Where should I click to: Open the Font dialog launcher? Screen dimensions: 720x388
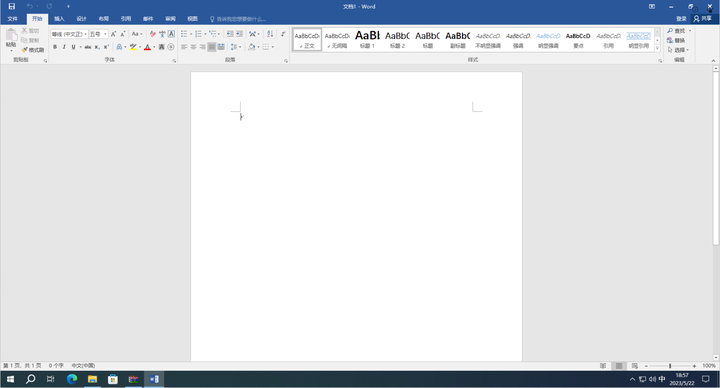174,61
